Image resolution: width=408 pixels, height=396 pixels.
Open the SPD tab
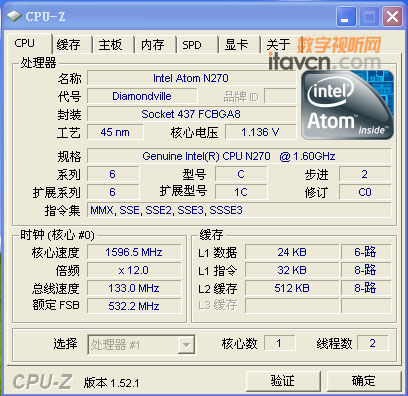(192, 44)
